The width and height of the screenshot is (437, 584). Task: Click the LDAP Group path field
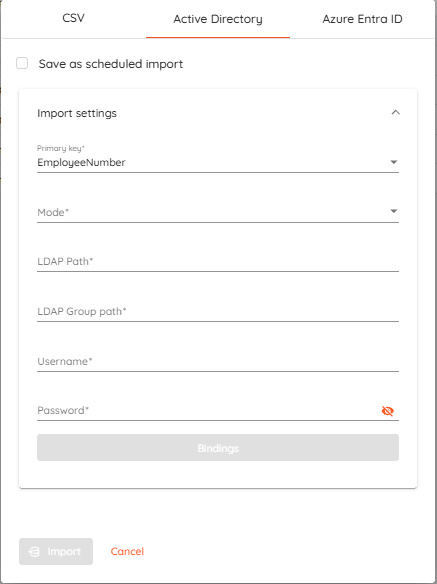[x=218, y=311]
